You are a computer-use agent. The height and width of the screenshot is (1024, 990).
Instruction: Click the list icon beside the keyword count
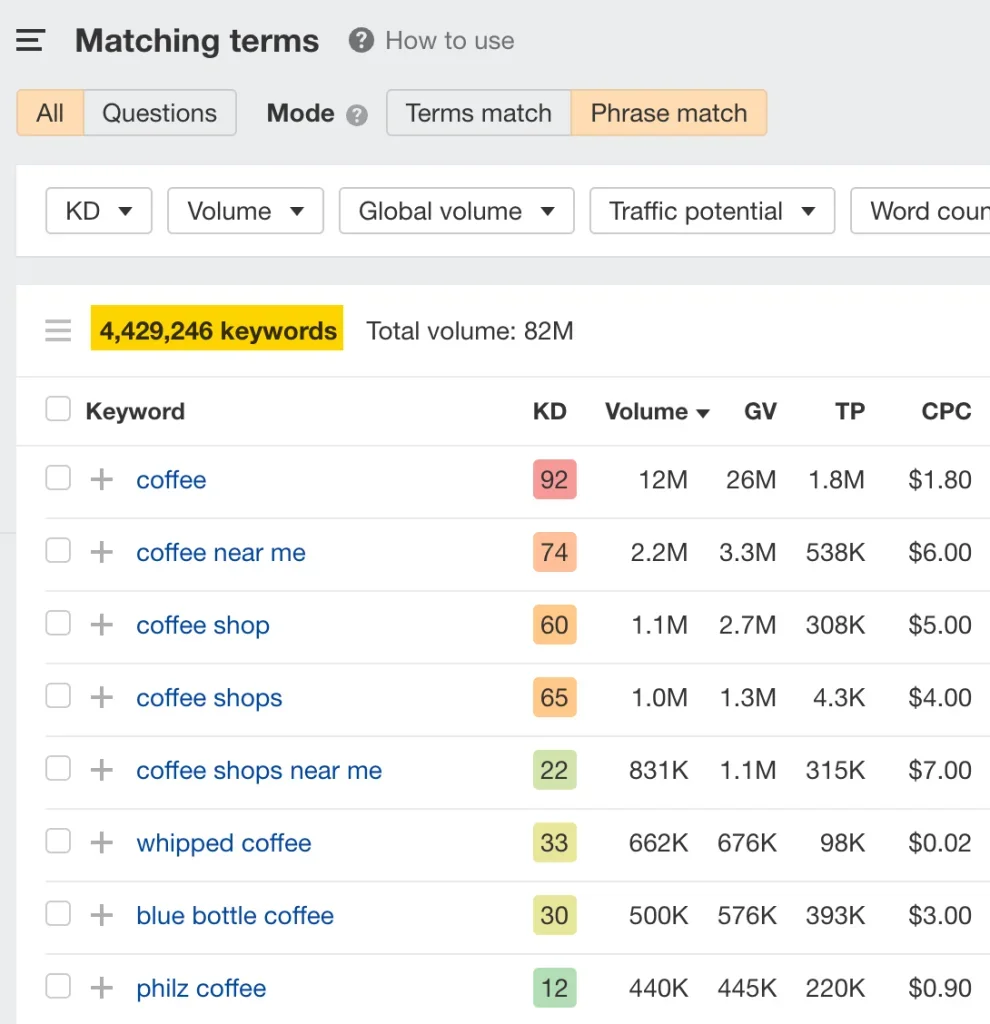58,330
